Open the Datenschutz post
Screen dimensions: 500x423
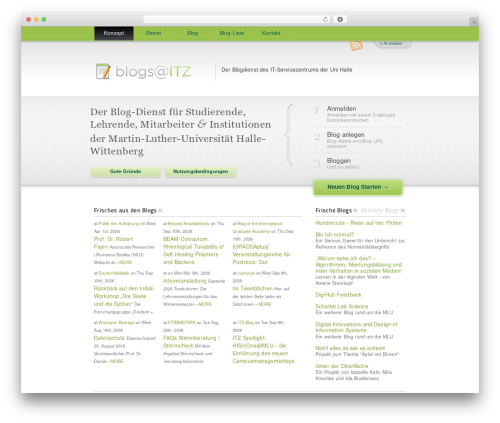pos(109,338)
